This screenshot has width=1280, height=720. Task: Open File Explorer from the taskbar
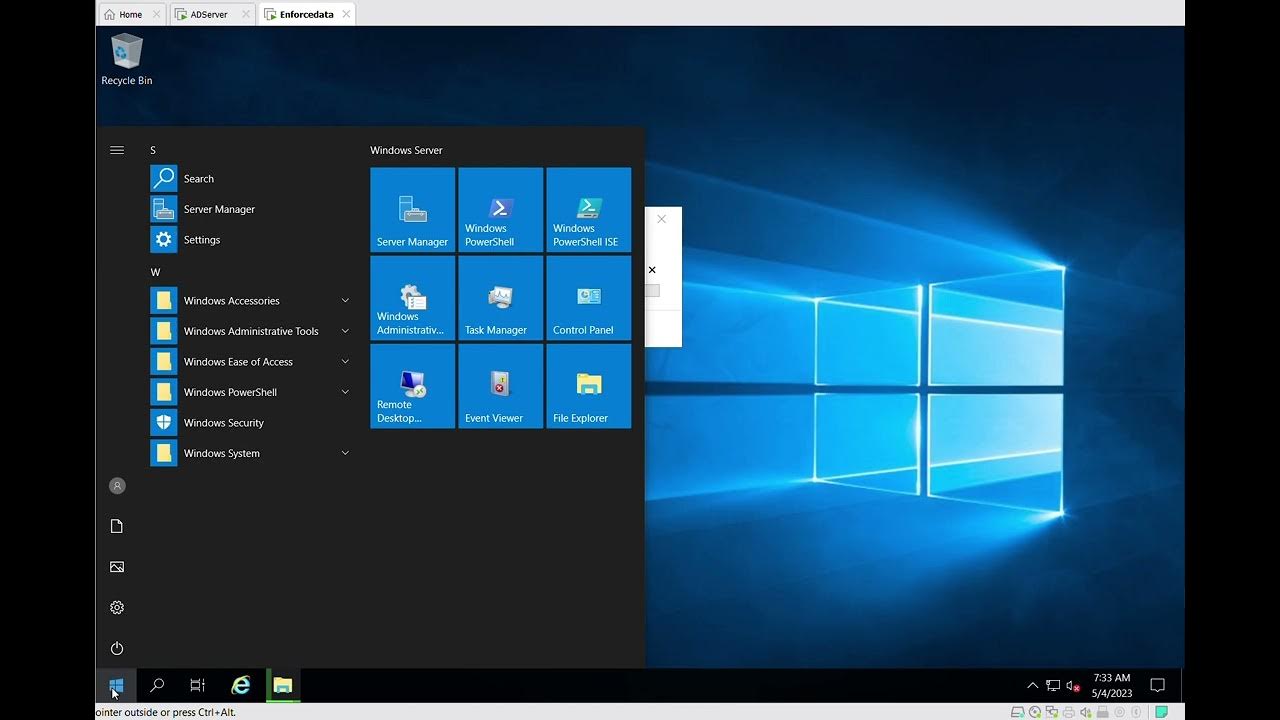coord(283,685)
